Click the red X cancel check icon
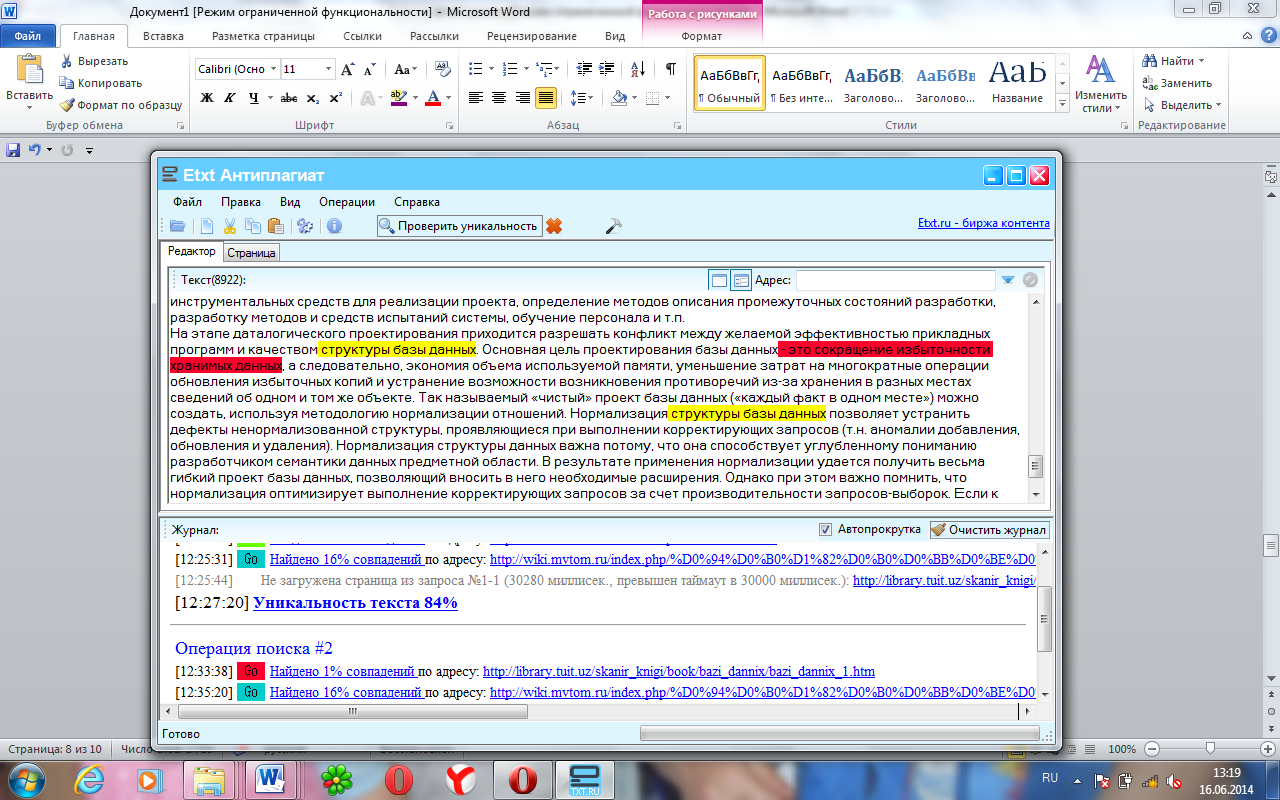The height and width of the screenshot is (800, 1280). 554,226
